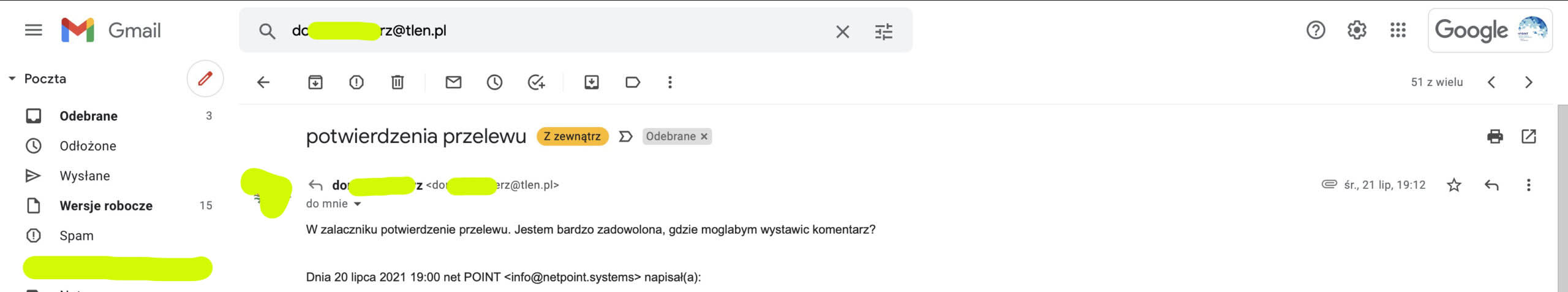Open the Labels tag icon

pyautogui.click(x=633, y=82)
